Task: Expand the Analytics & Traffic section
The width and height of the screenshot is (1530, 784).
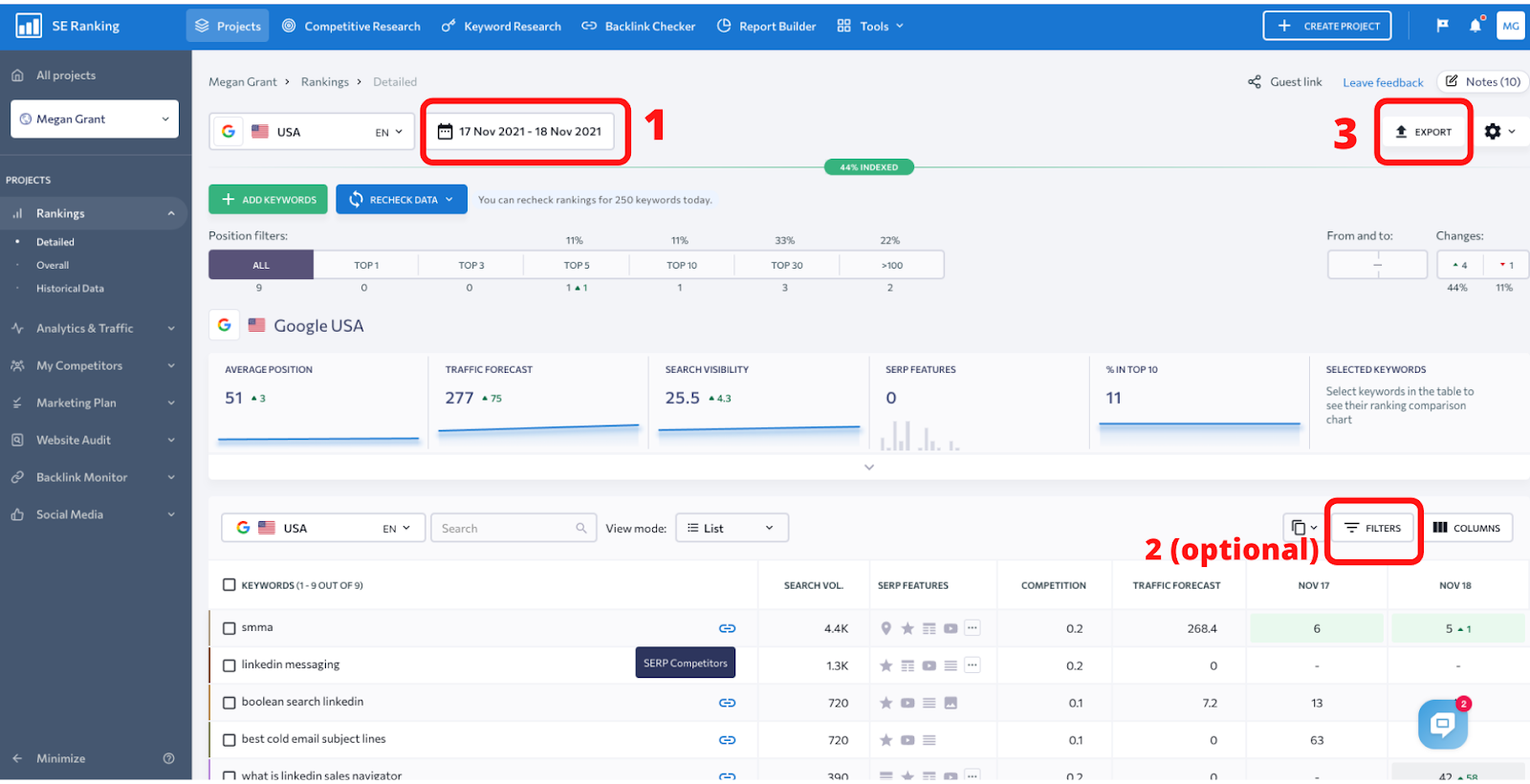Action: [x=94, y=328]
